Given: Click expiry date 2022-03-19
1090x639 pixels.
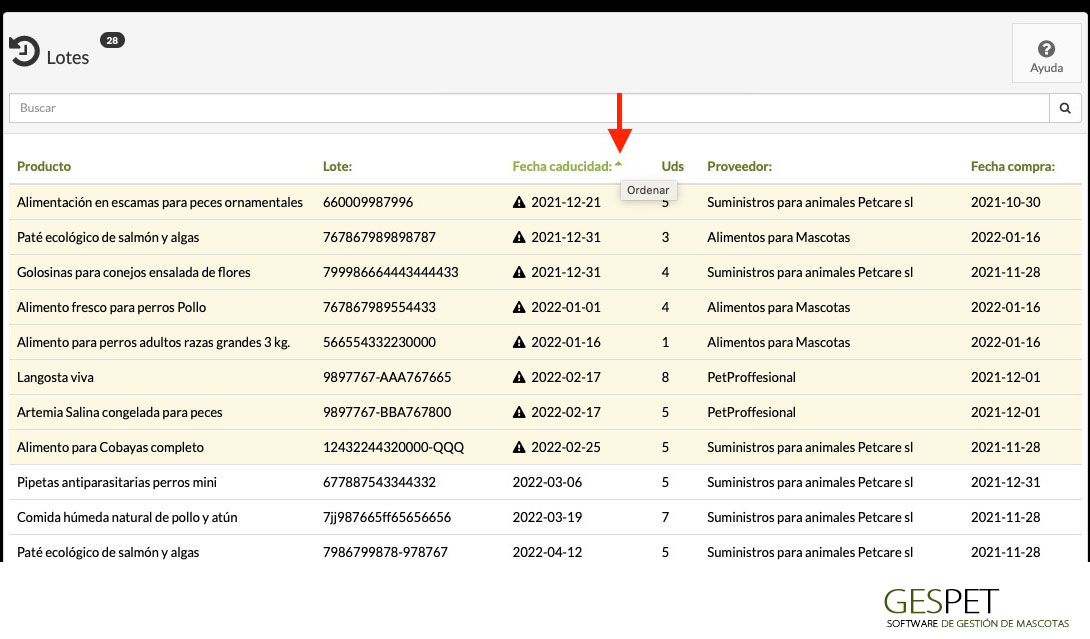Looking at the screenshot, I should (547, 517).
